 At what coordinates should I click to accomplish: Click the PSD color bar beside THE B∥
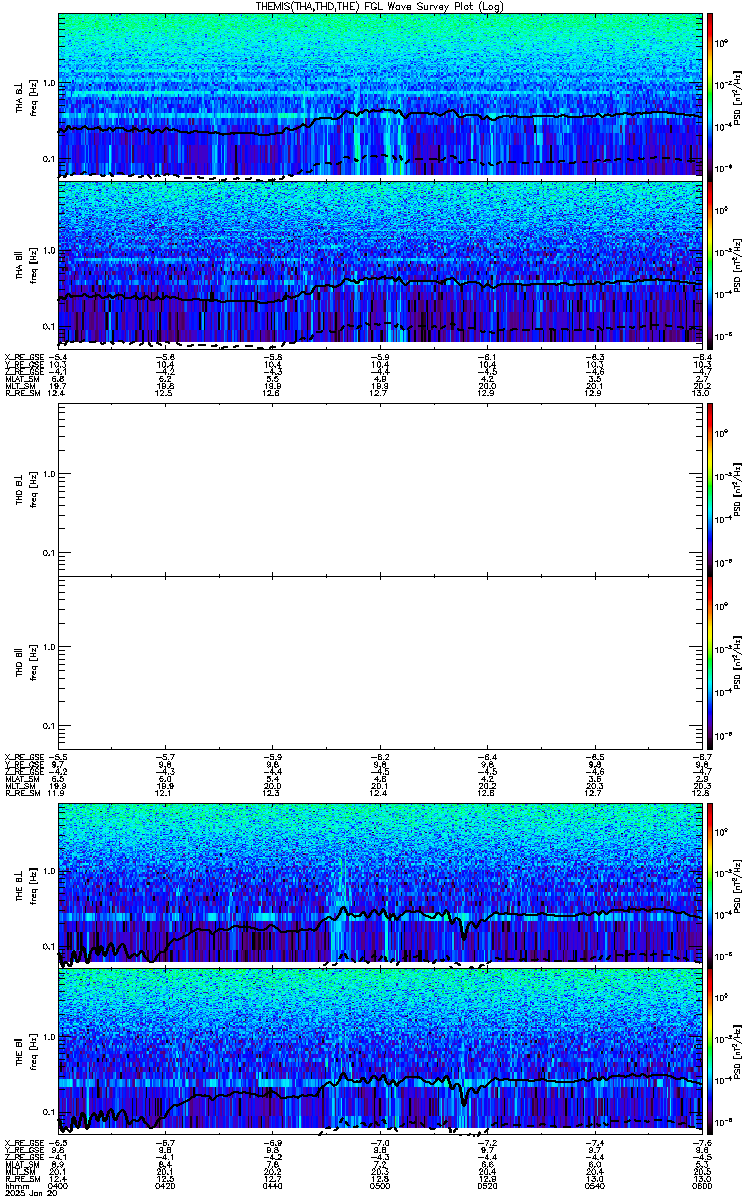pos(710,1049)
